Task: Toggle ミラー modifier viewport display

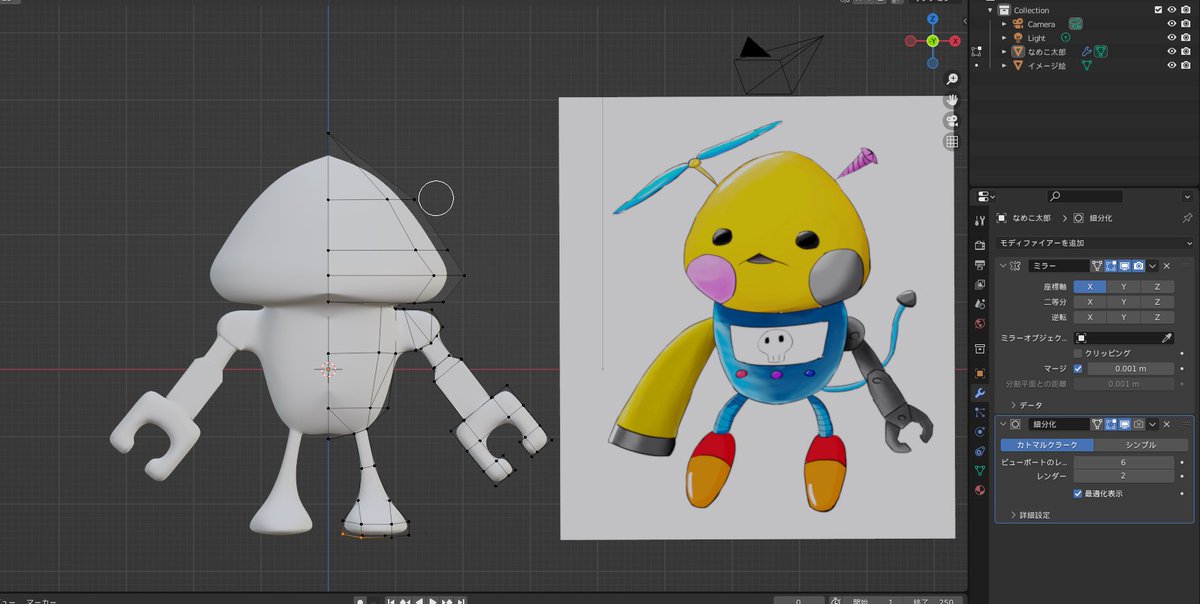Action: pos(1125,265)
